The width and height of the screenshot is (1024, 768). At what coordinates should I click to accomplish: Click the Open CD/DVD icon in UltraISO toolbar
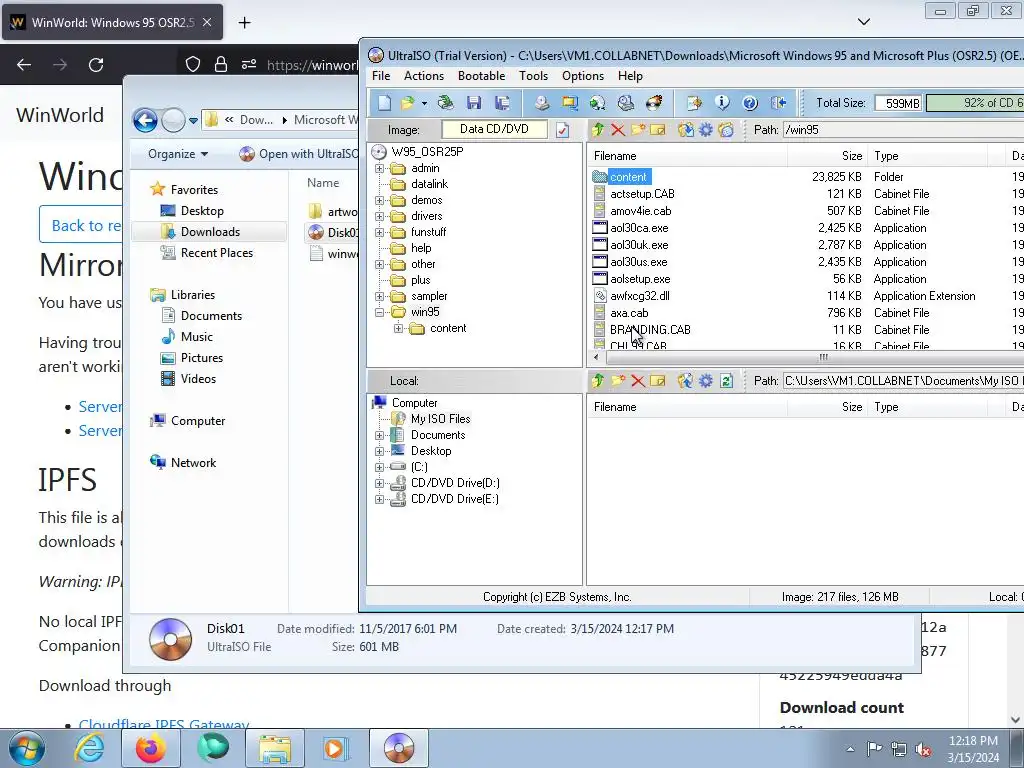tap(446, 103)
